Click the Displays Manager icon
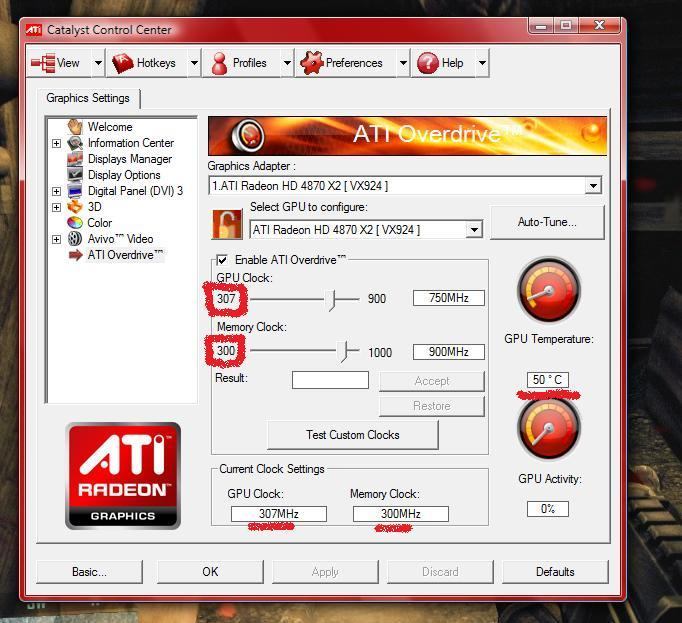 point(75,159)
